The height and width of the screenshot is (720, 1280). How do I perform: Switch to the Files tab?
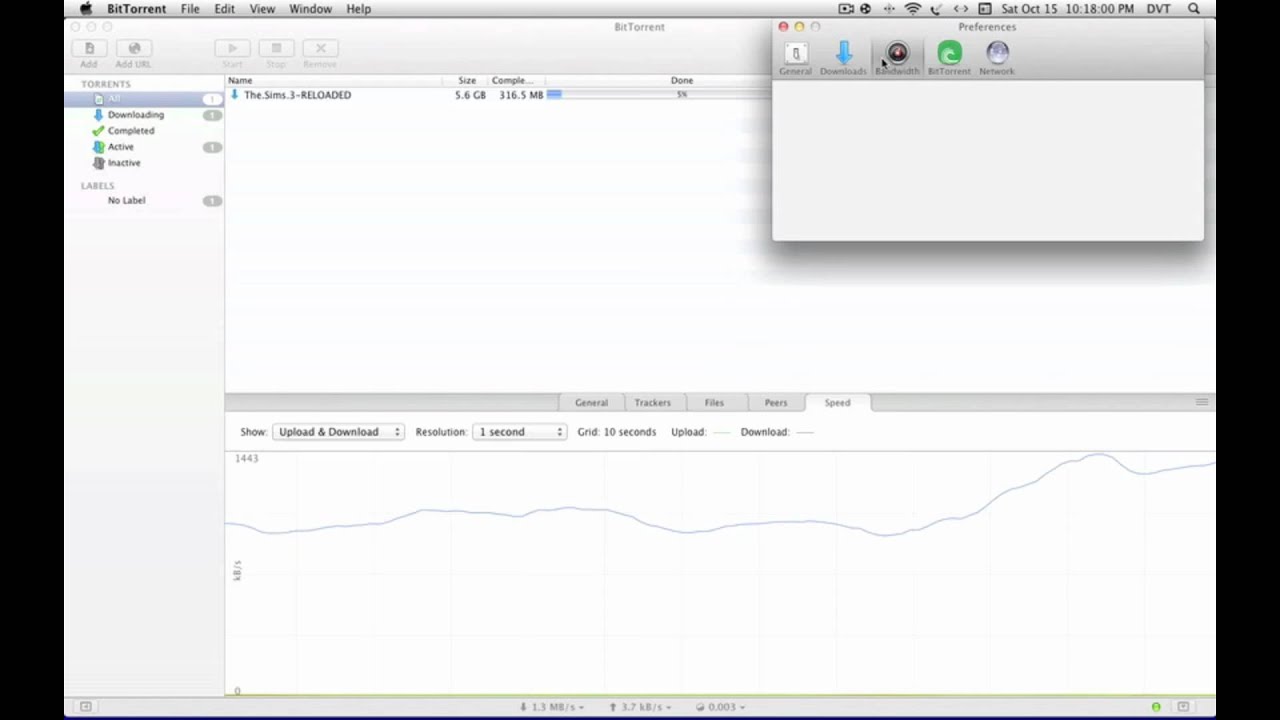pos(714,403)
